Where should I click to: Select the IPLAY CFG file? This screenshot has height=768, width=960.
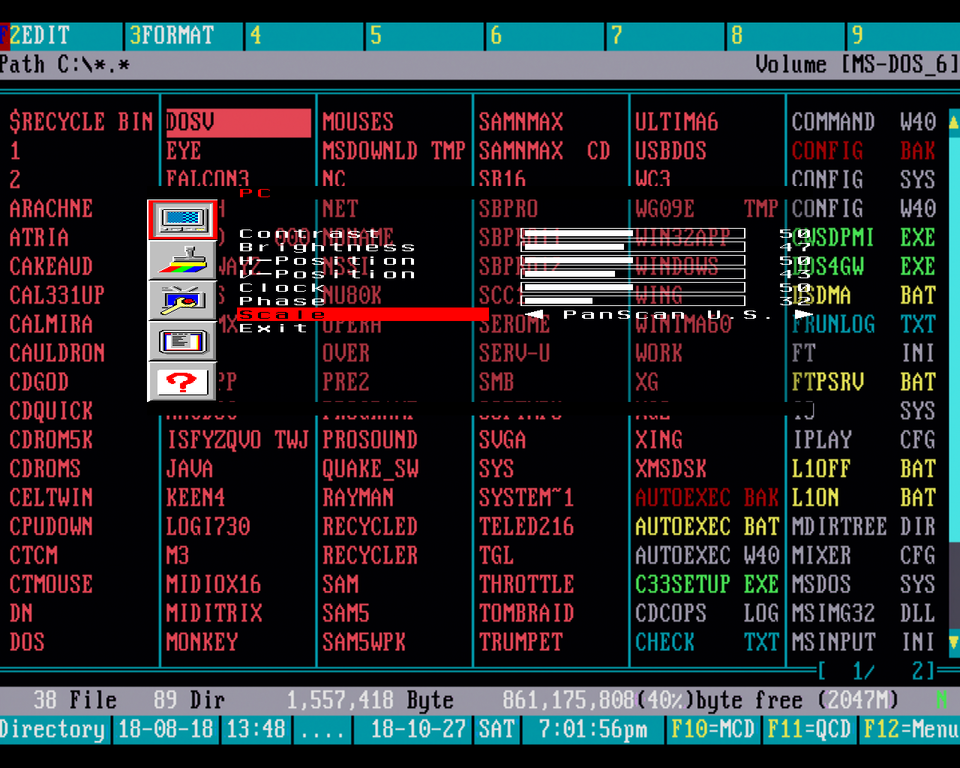coord(864,440)
